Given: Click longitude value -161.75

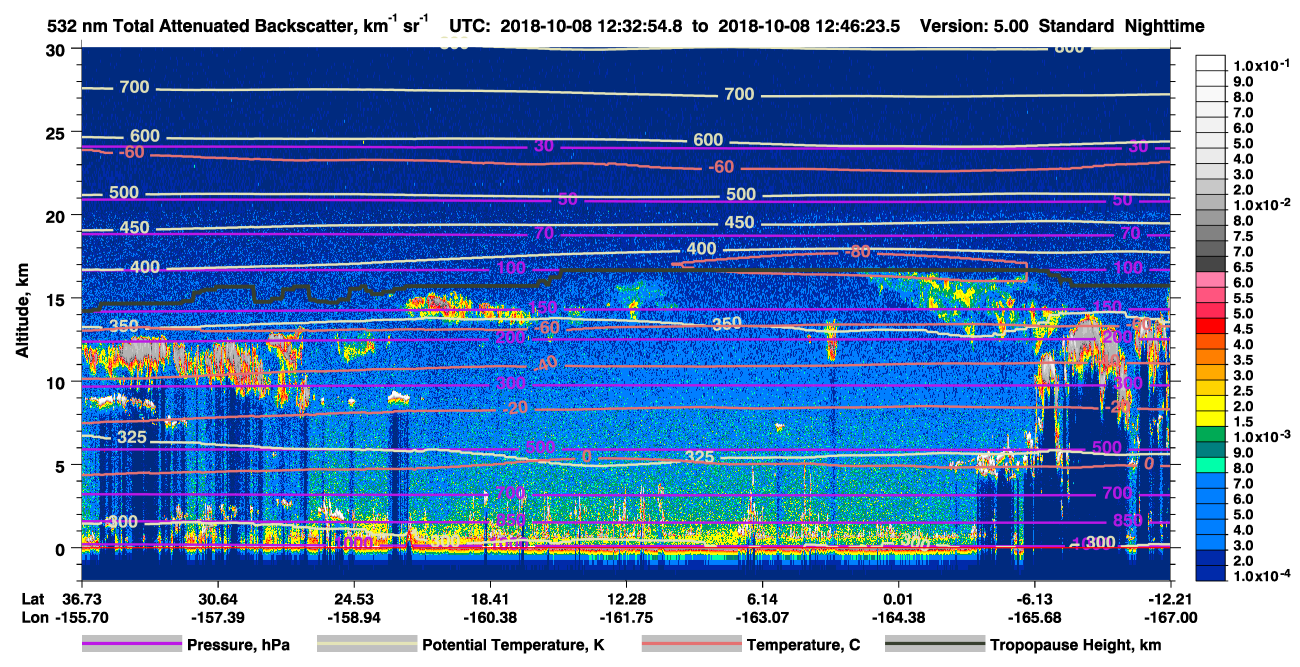Looking at the screenshot, I should 626,616.
